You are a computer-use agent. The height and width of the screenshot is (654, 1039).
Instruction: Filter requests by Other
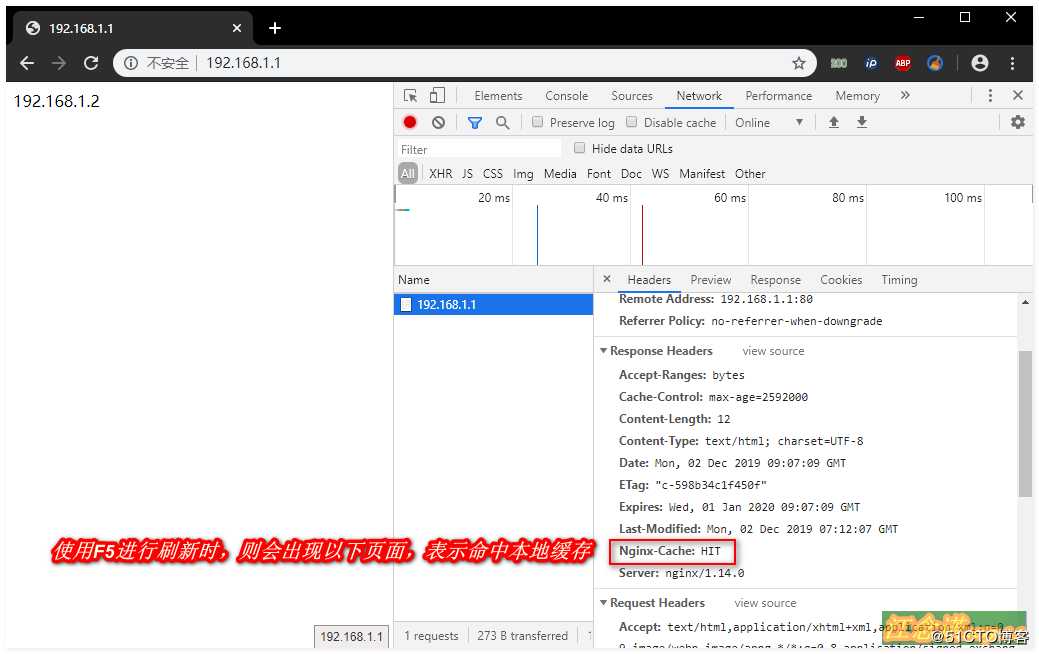click(749, 174)
